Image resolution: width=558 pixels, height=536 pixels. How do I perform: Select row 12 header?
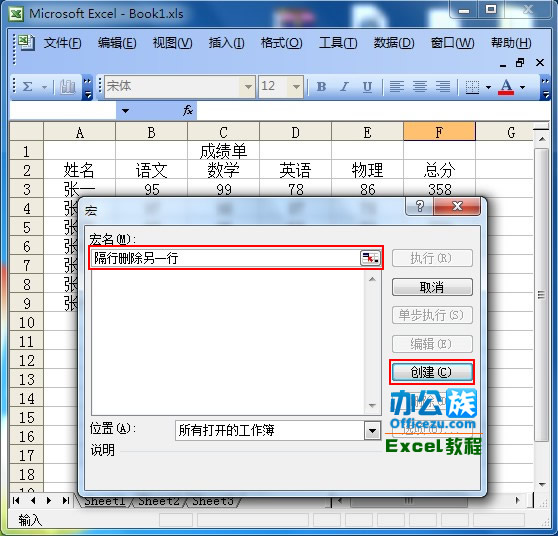tap(27, 360)
